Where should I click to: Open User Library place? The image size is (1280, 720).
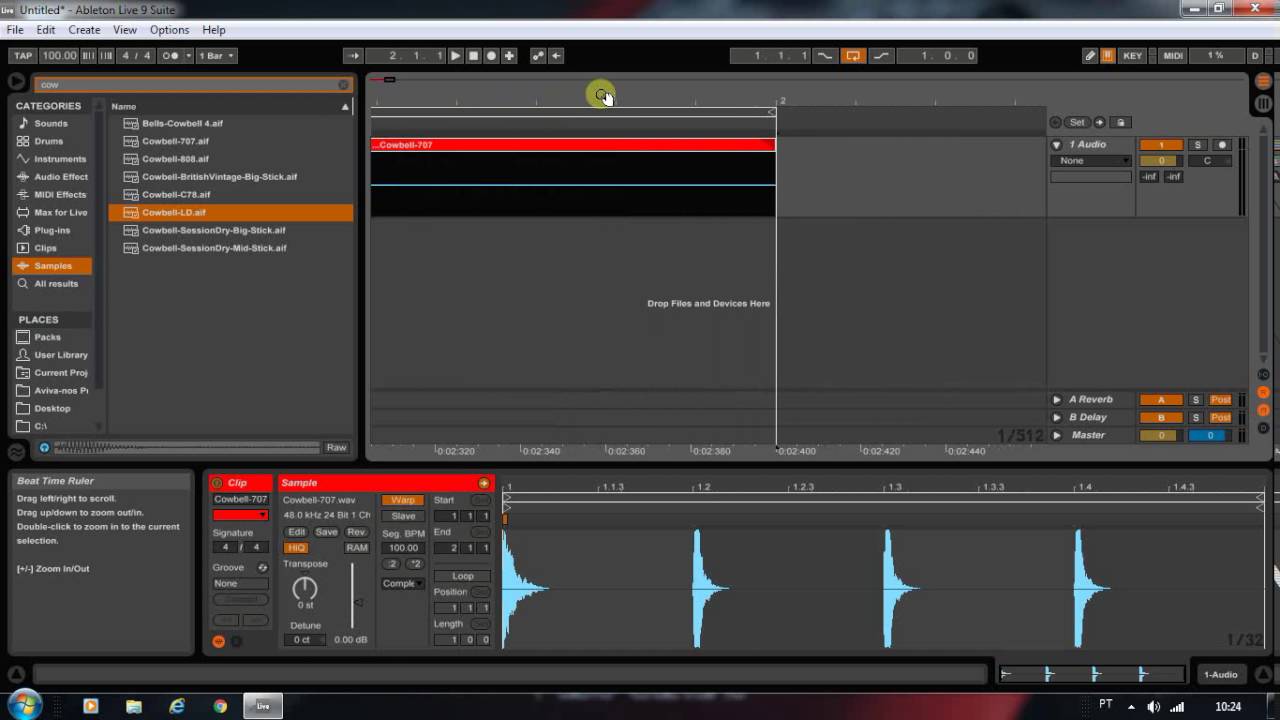pos(60,355)
